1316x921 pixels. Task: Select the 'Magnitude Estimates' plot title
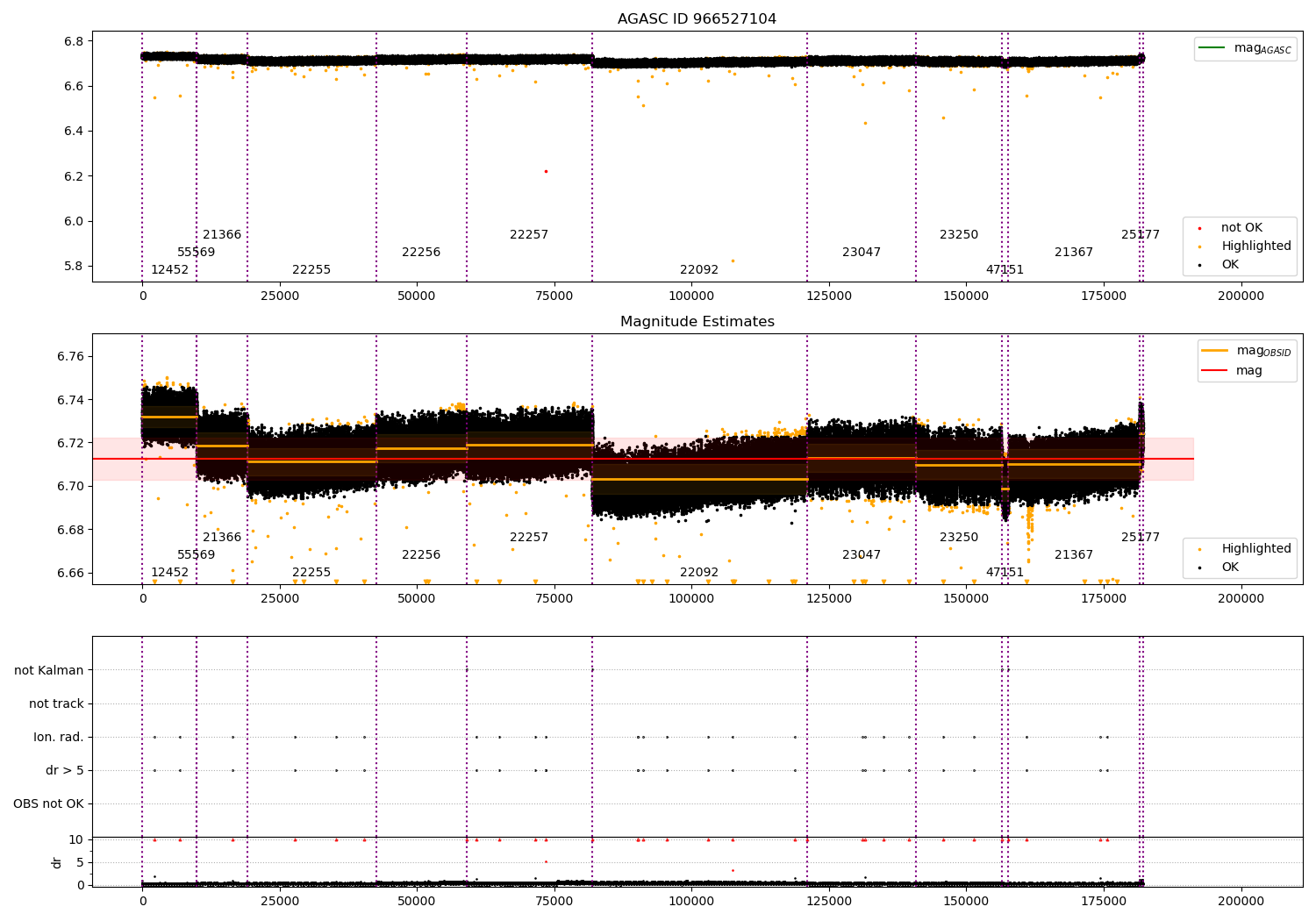[x=697, y=322]
